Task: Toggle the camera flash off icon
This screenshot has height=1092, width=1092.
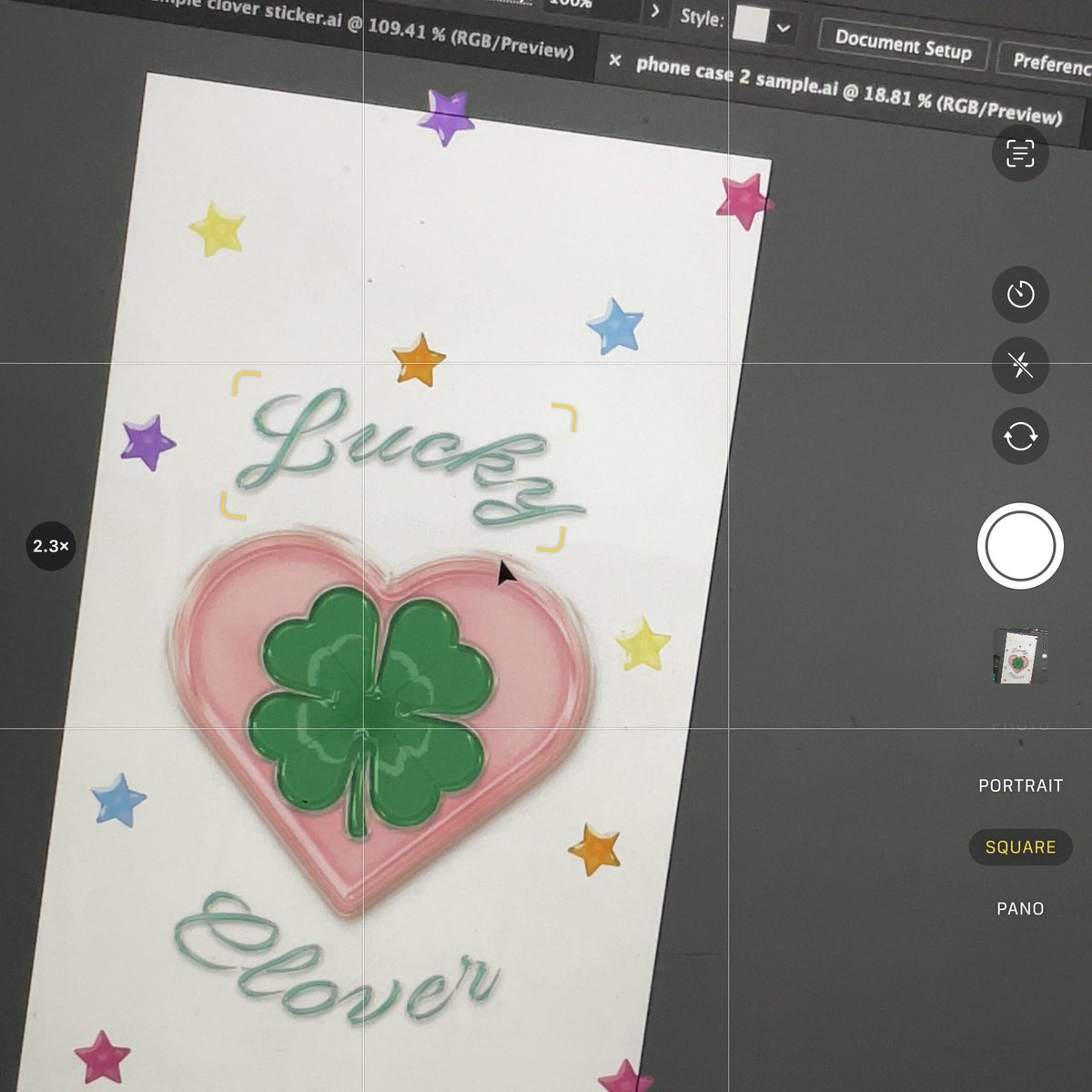Action: tap(1020, 366)
